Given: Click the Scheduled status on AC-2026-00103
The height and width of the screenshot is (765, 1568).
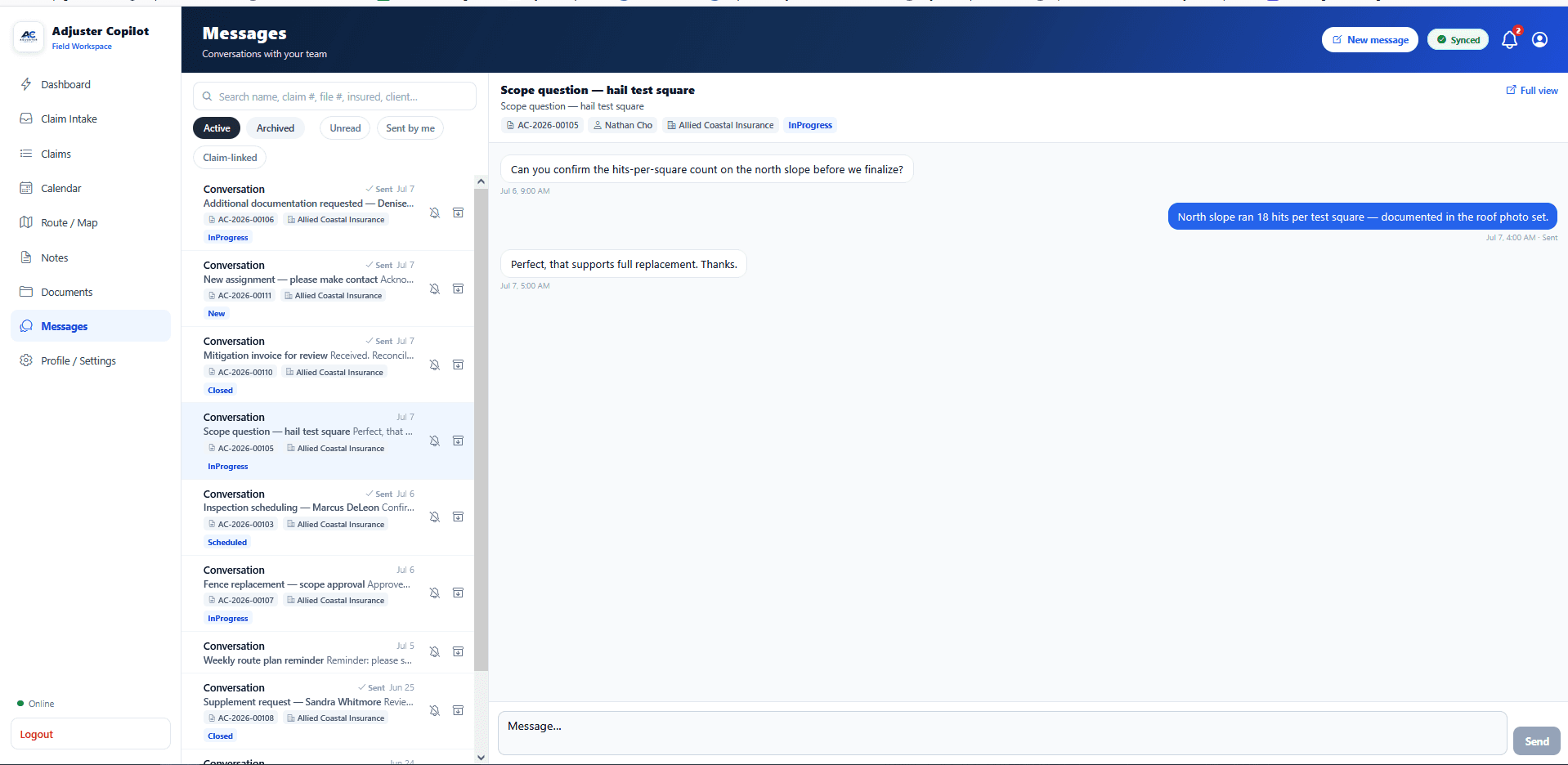Looking at the screenshot, I should (x=227, y=542).
